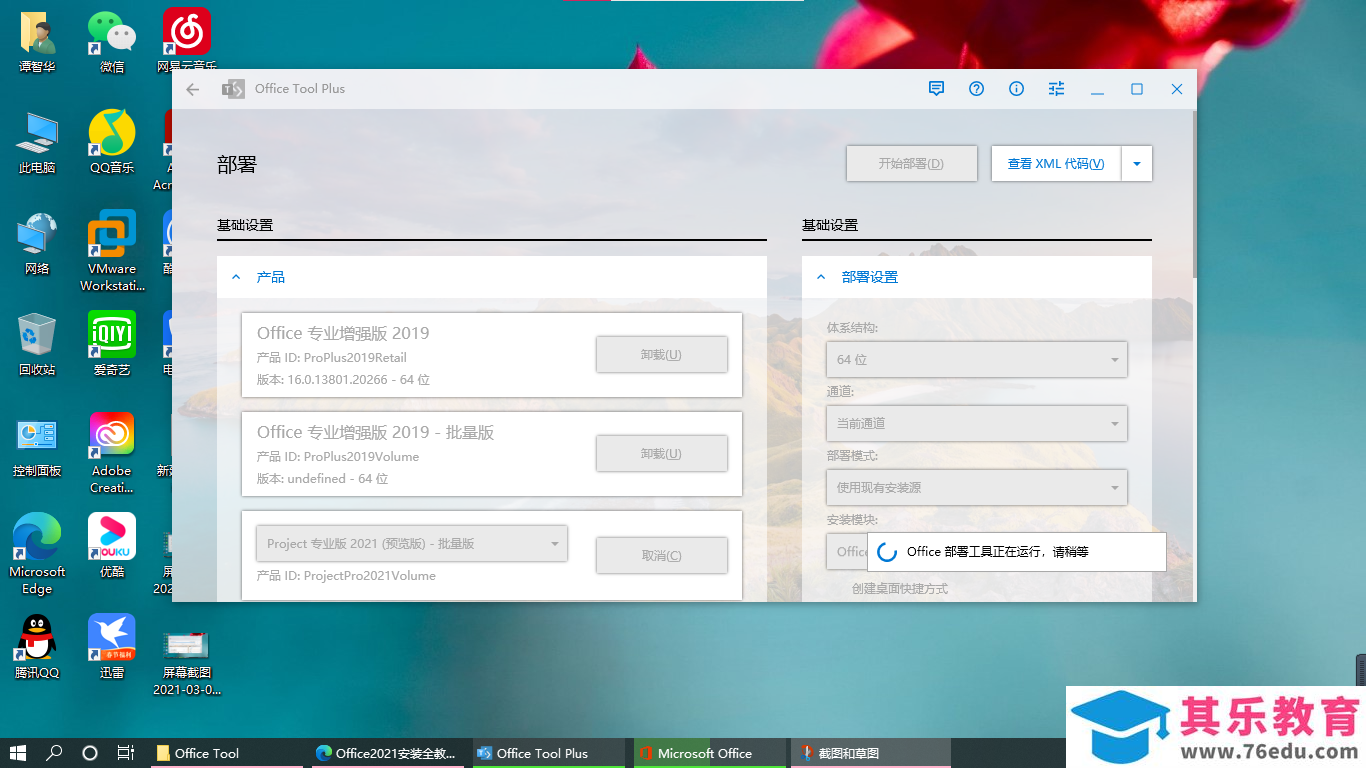Uninstall Office 专业增强版 2019 批量版
The height and width of the screenshot is (768, 1366).
pyautogui.click(x=661, y=454)
